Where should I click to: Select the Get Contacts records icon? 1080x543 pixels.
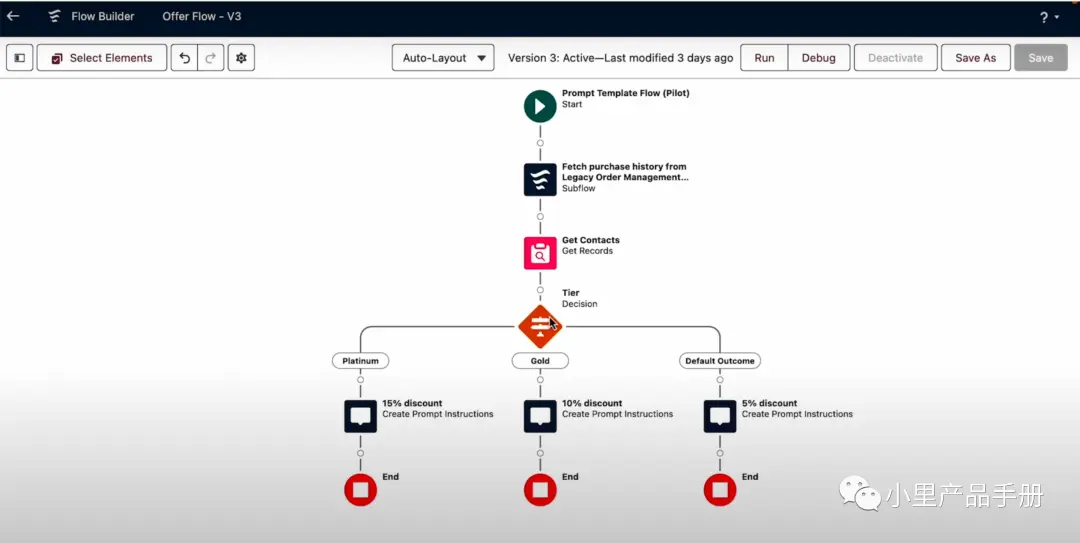[540, 253]
